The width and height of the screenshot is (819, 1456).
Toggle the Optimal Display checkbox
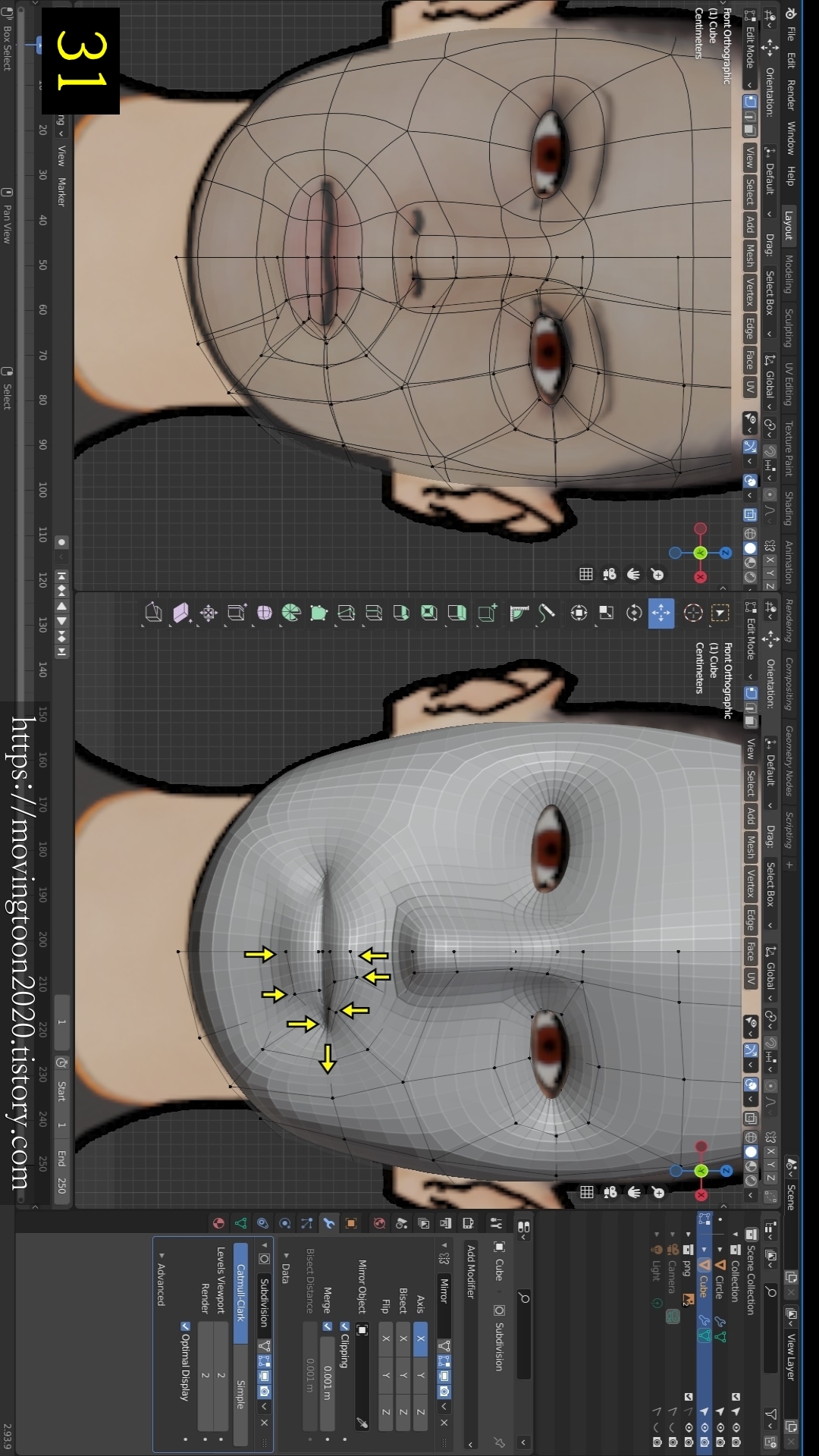point(185,1326)
